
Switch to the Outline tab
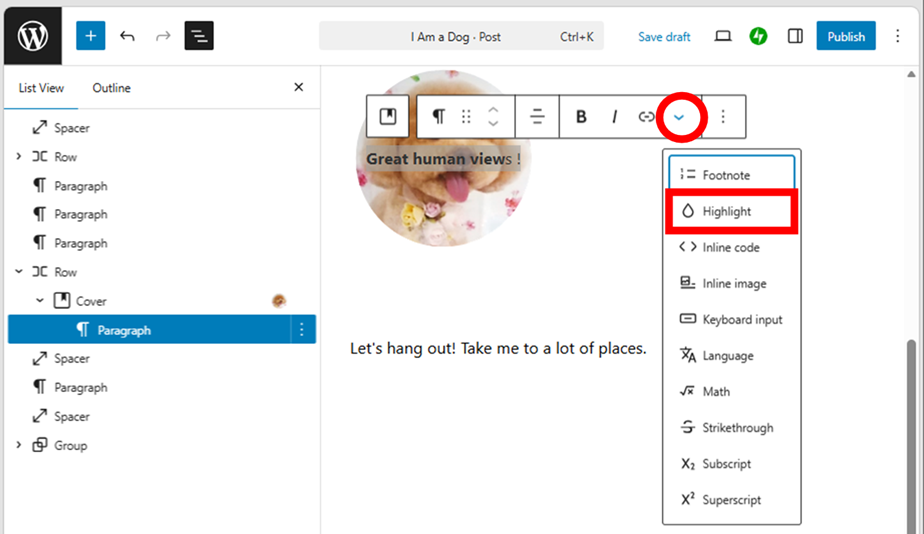point(111,88)
